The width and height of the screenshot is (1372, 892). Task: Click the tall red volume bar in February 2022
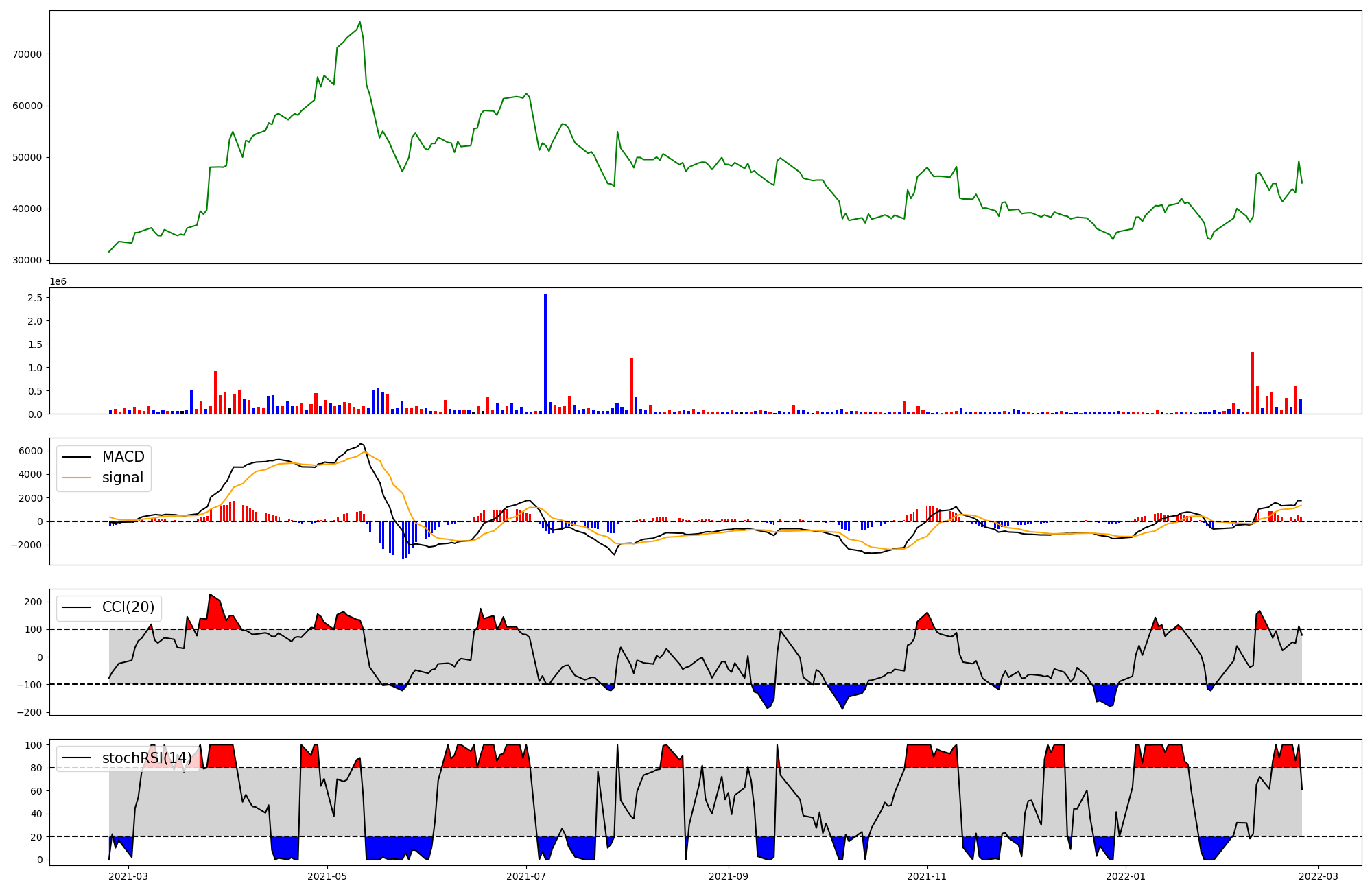[x=1253, y=383]
